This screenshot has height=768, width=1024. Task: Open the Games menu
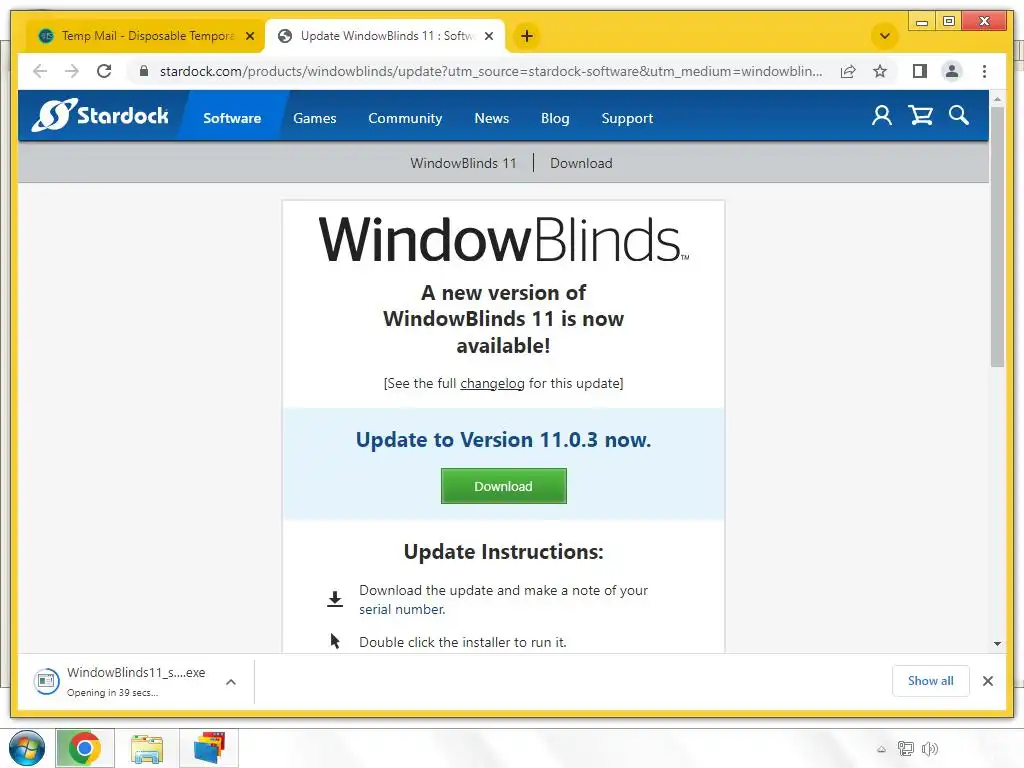tap(315, 118)
